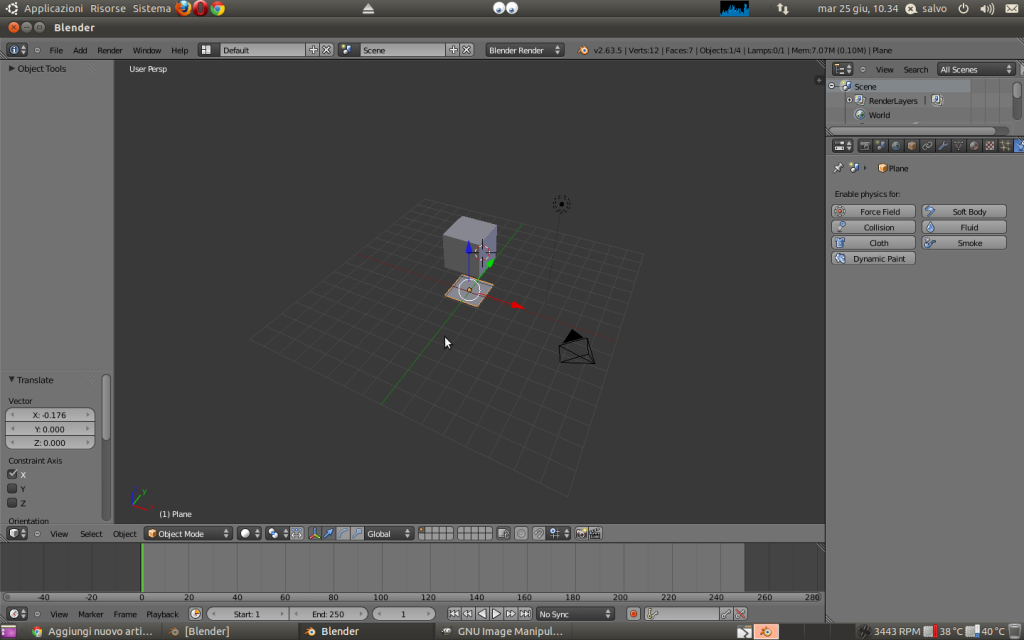Open the World properties globe tab
The width and height of the screenshot is (1024, 640).
click(x=896, y=145)
